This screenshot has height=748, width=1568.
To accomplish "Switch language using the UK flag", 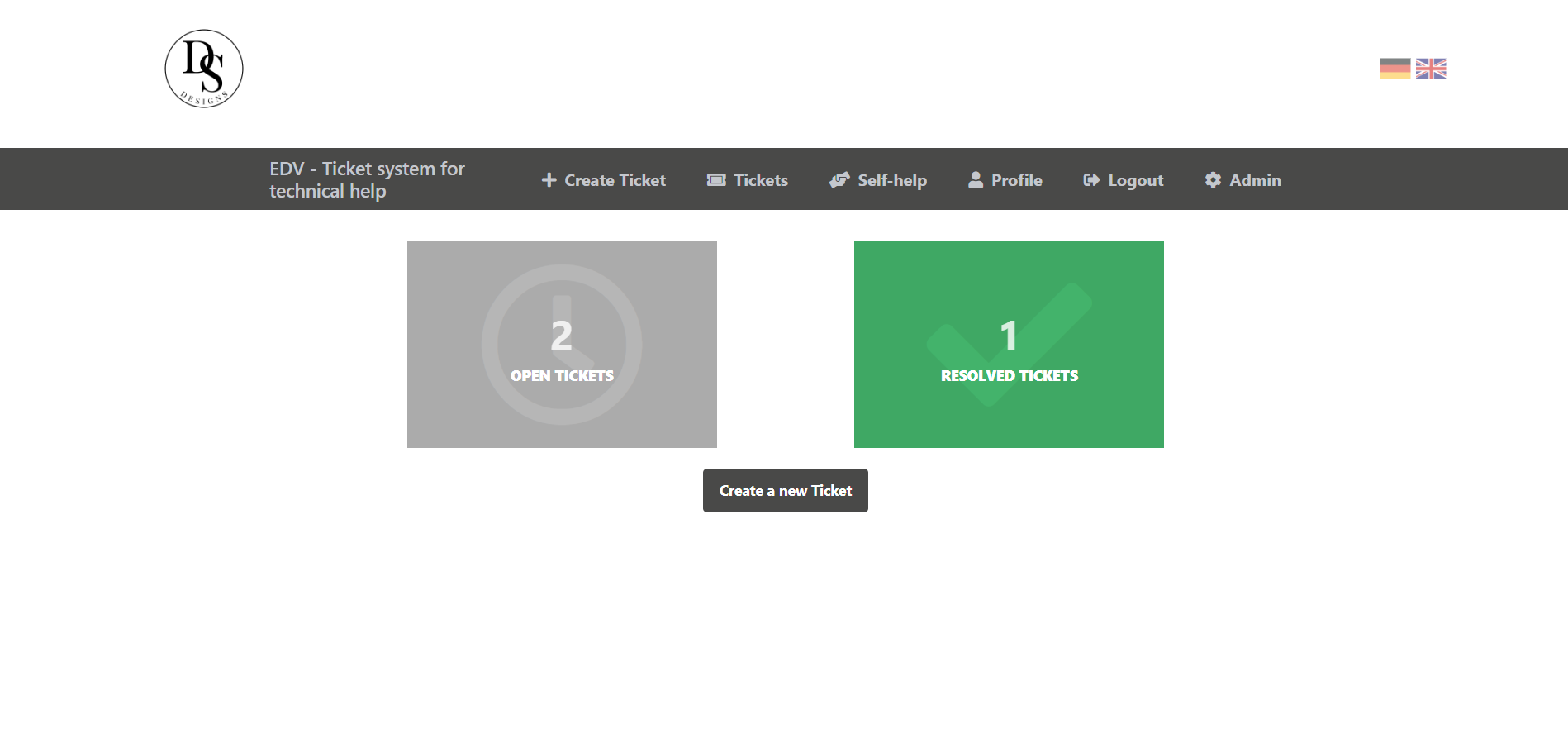I will pos(1431,69).
